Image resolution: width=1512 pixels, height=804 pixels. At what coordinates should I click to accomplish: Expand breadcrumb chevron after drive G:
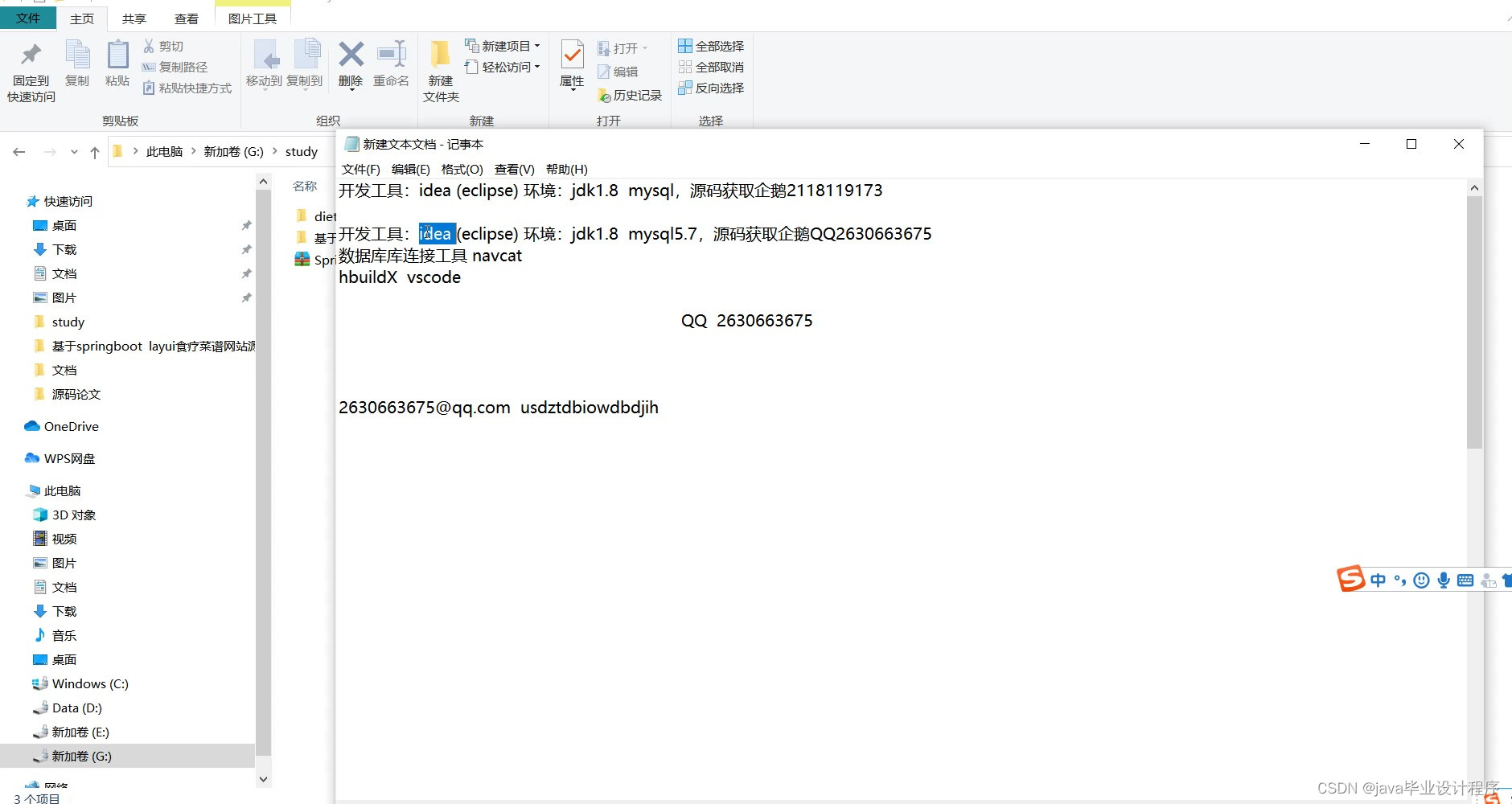click(275, 151)
